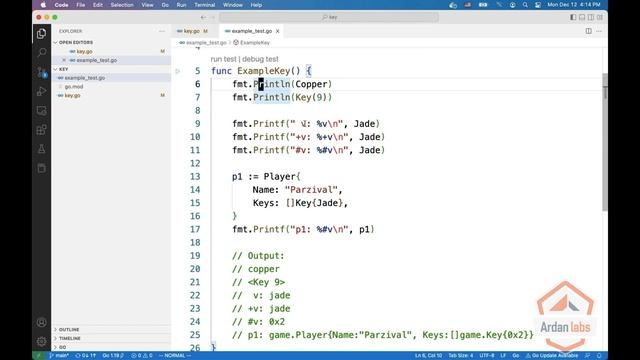Open the Selection menu
This screenshot has width=640, height=360.
coord(122,5)
